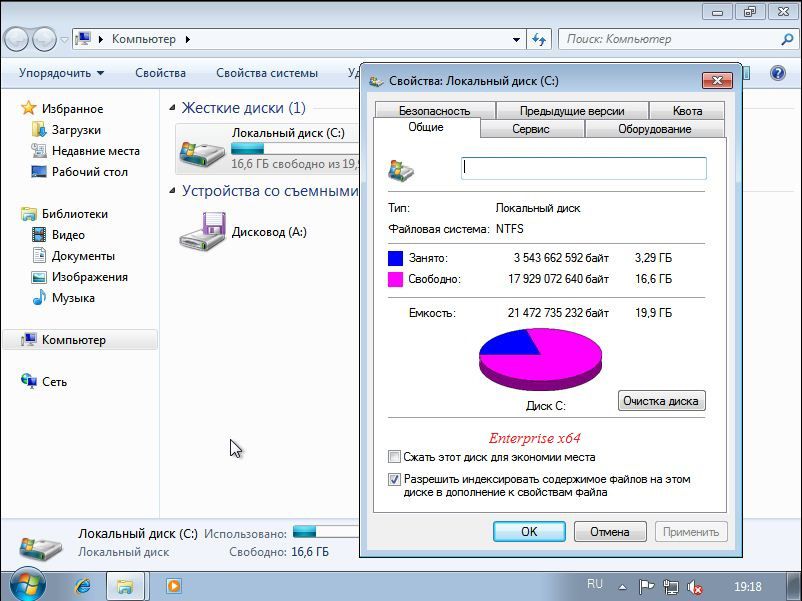802x601 pixels.
Task: Click the Отмена button
Action: click(609, 532)
